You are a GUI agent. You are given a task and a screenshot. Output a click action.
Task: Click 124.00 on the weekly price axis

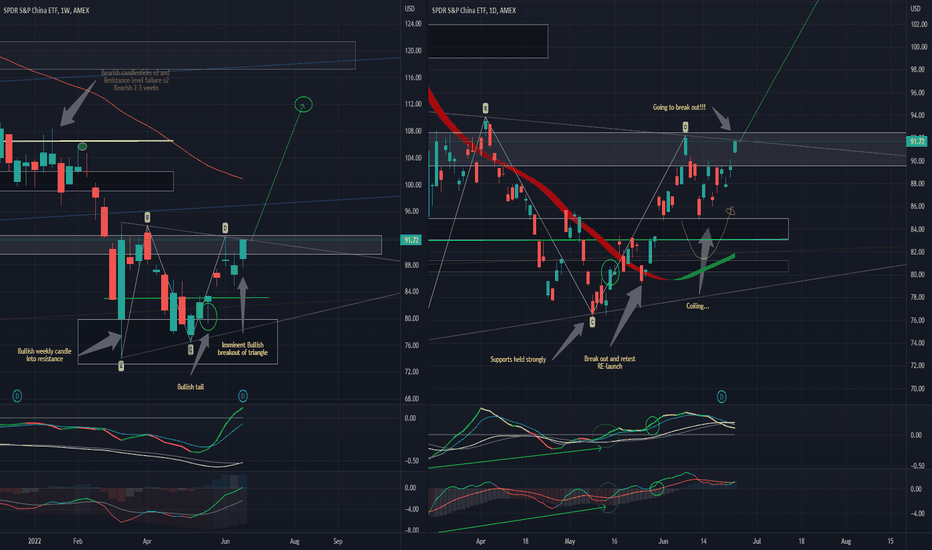pos(413,24)
